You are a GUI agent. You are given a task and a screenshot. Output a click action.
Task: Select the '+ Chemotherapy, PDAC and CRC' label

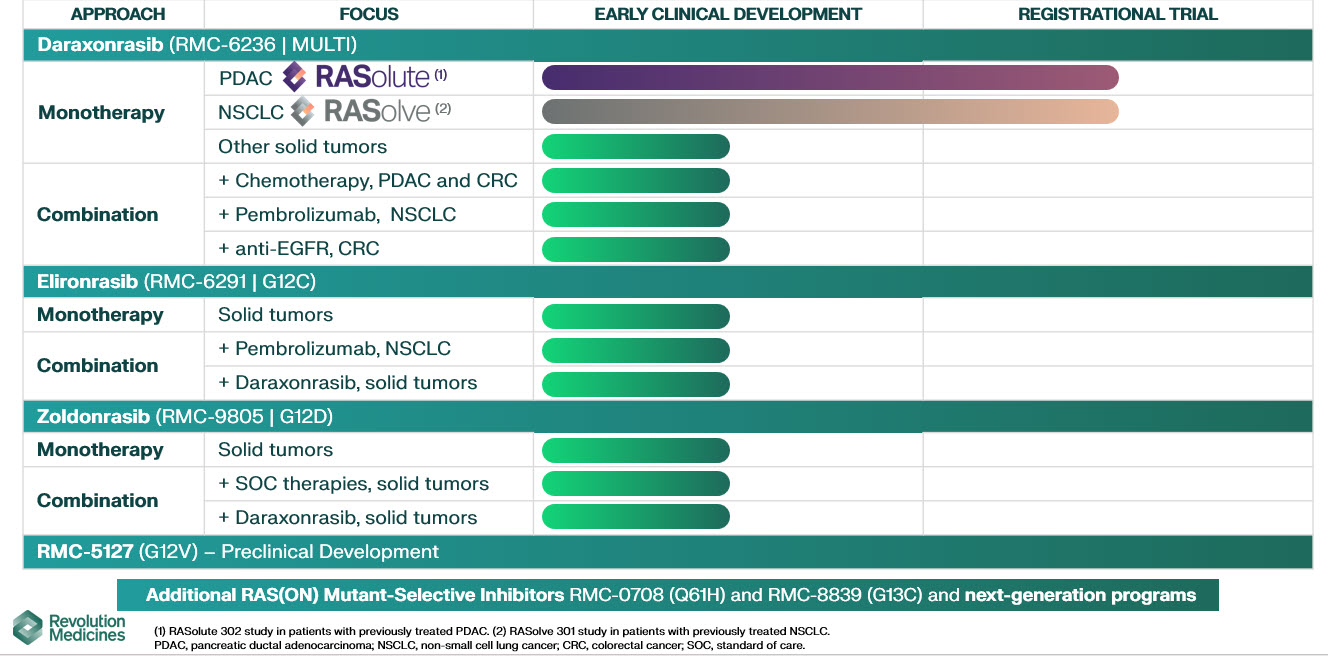(368, 181)
